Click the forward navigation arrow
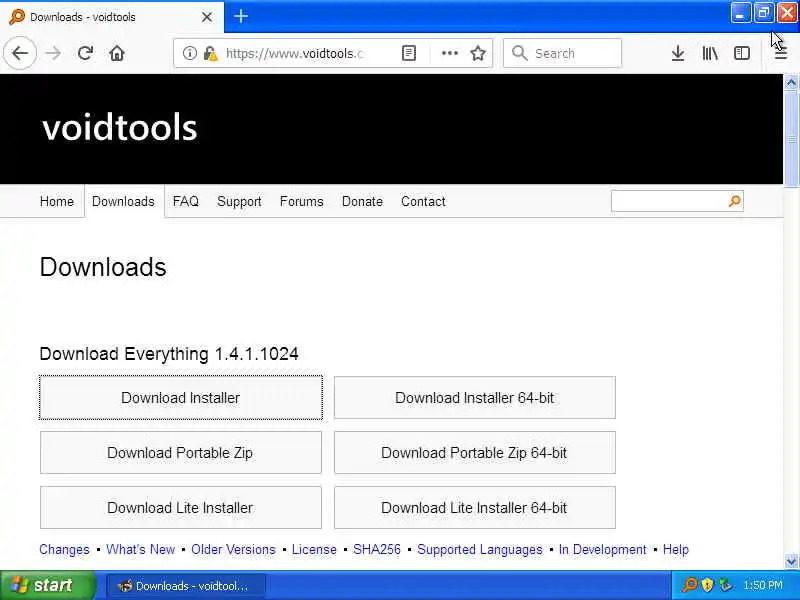Viewport: 800px width, 600px height. point(53,53)
